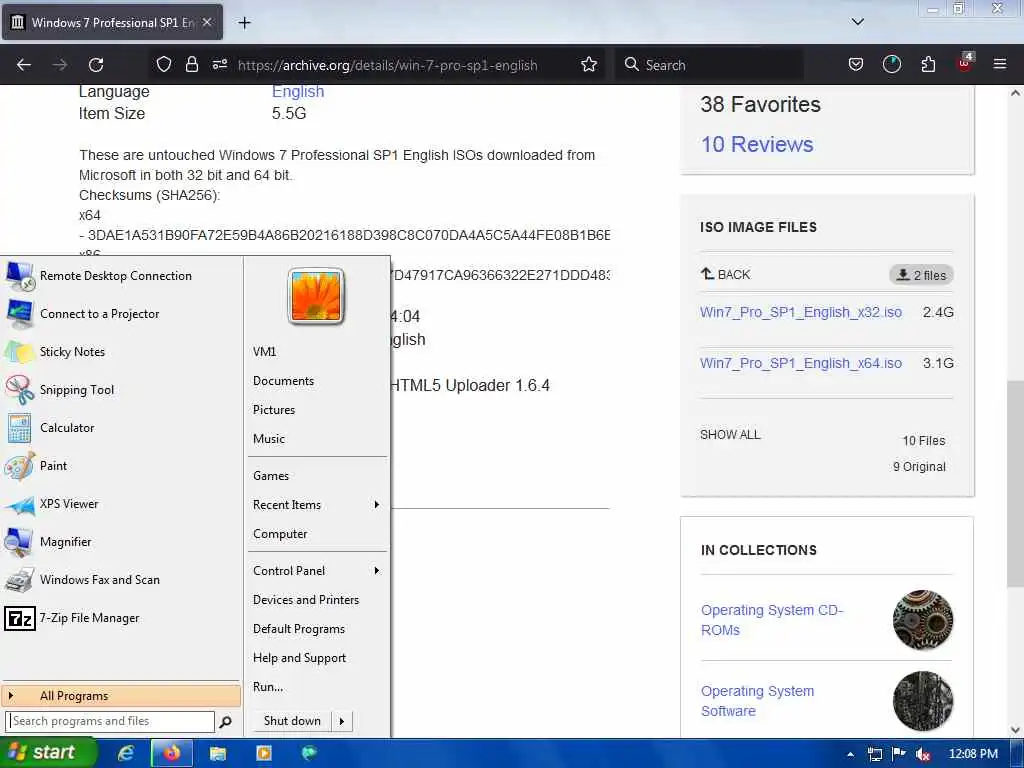Click the archive.org URL address bar
This screenshot has width=1024, height=768.
pyautogui.click(x=387, y=65)
